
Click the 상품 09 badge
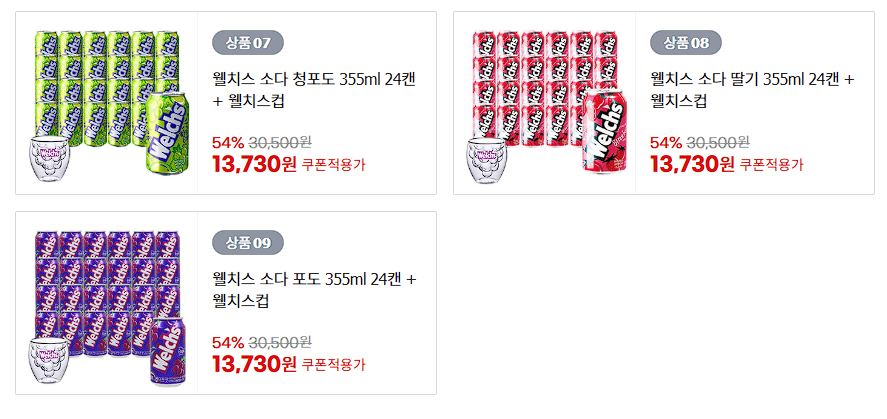coord(248,243)
